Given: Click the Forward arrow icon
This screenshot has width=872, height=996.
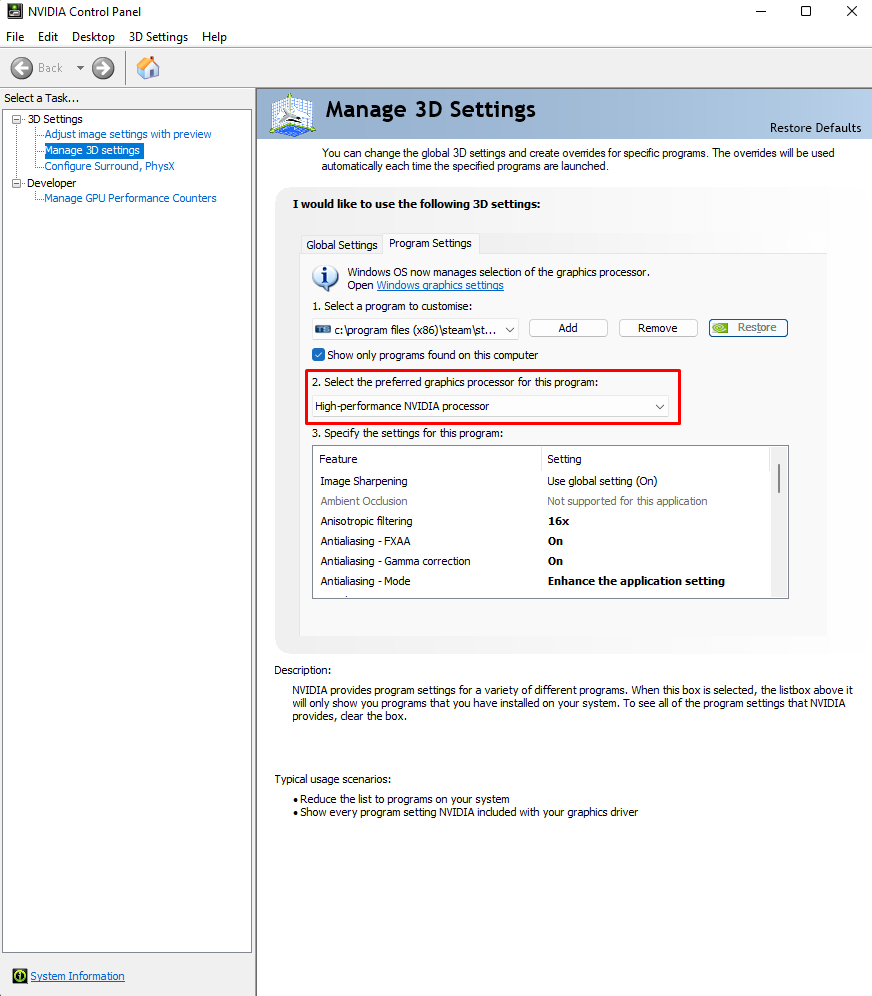Looking at the screenshot, I should click(x=103, y=68).
